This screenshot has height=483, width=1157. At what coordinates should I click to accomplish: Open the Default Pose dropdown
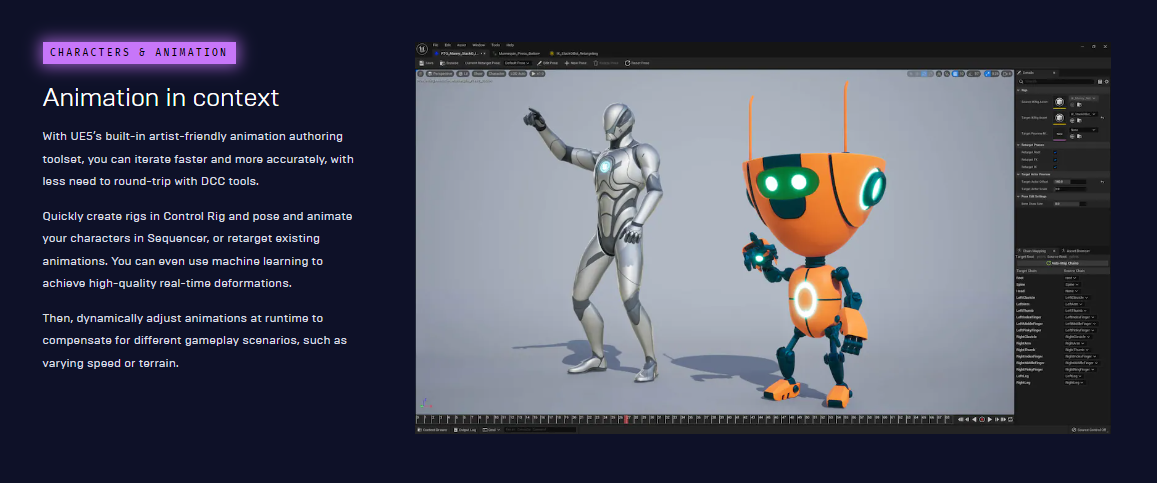point(517,62)
